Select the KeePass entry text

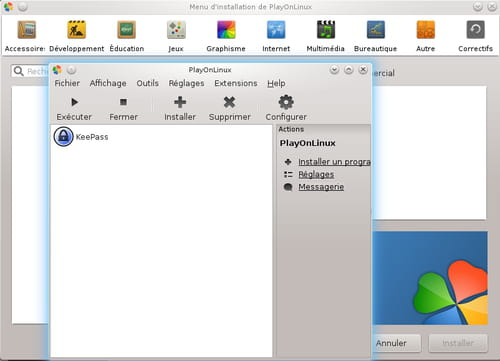click(x=92, y=137)
